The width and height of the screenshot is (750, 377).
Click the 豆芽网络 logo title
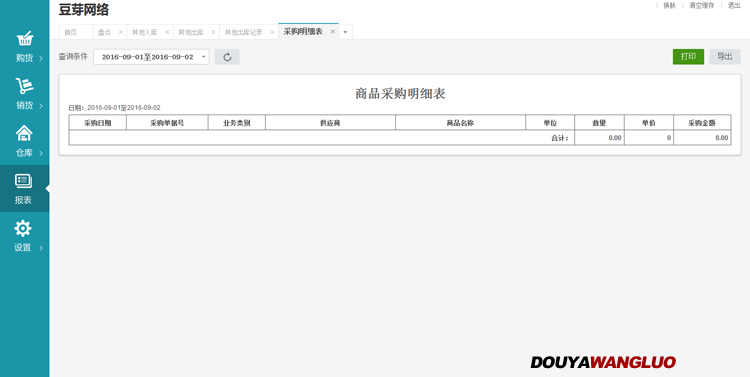click(x=84, y=10)
